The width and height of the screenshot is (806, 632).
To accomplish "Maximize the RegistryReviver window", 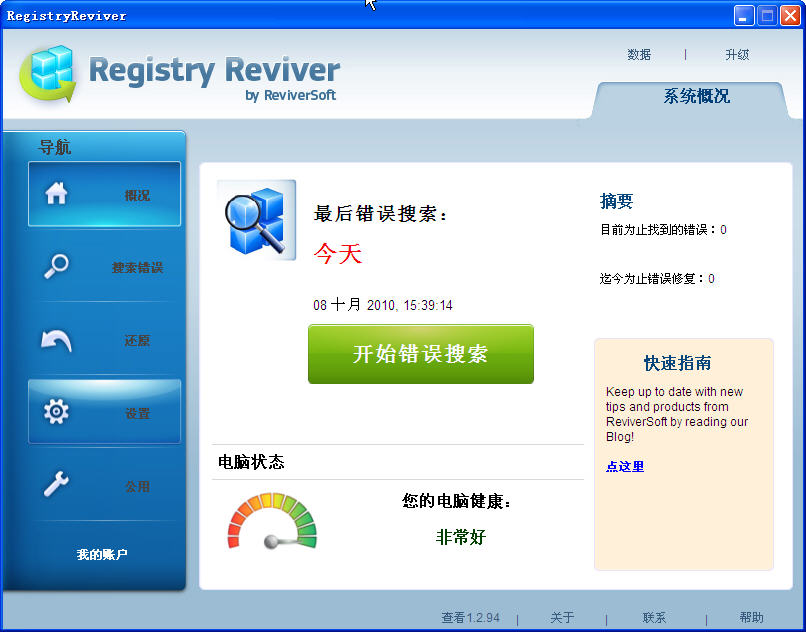I will 767,15.
